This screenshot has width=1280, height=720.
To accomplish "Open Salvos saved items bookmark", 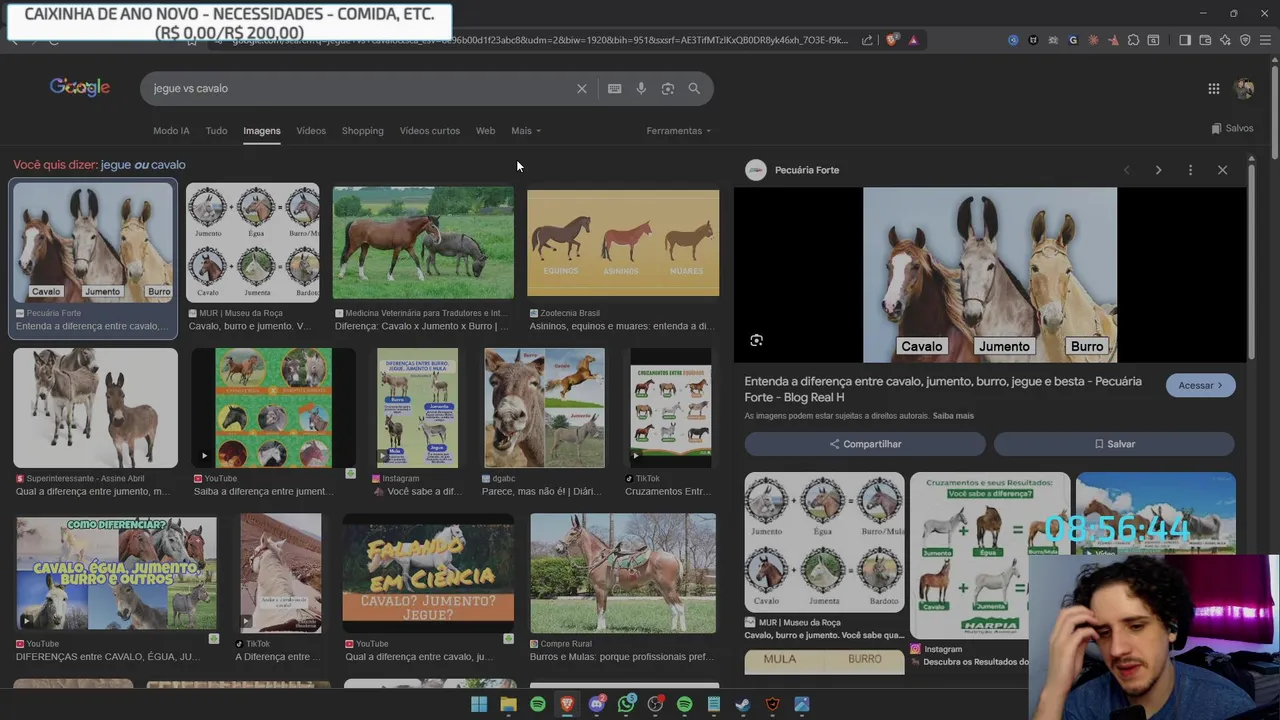I will pyautogui.click(x=1232, y=128).
